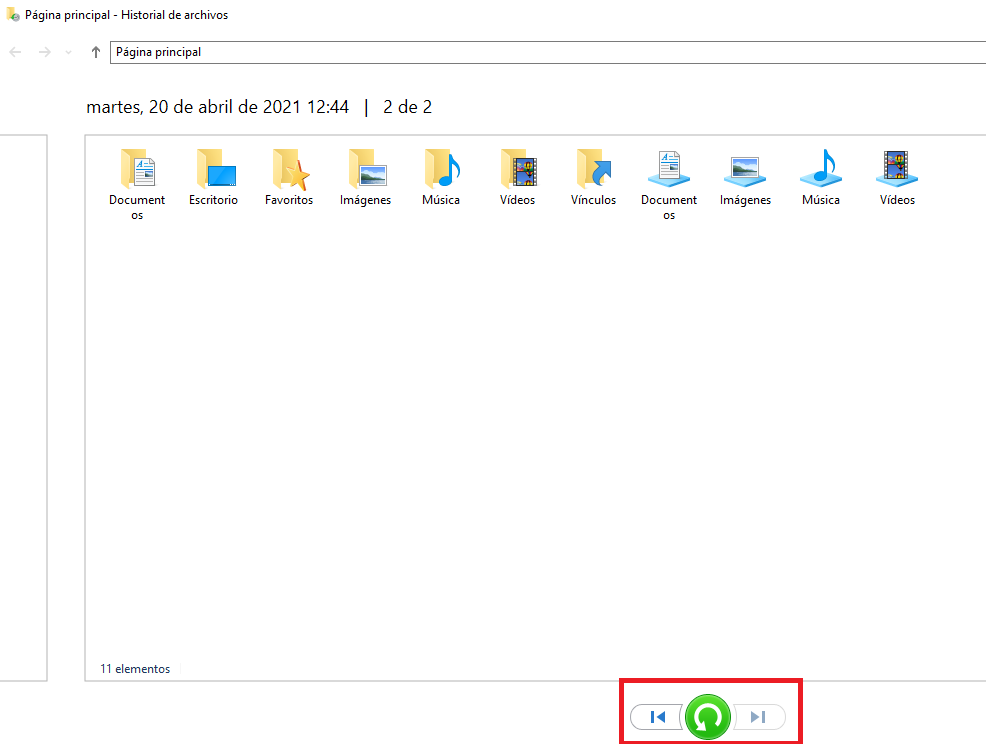Image resolution: width=986 pixels, height=744 pixels.
Task: Go to the previous backup version
Action: click(657, 717)
